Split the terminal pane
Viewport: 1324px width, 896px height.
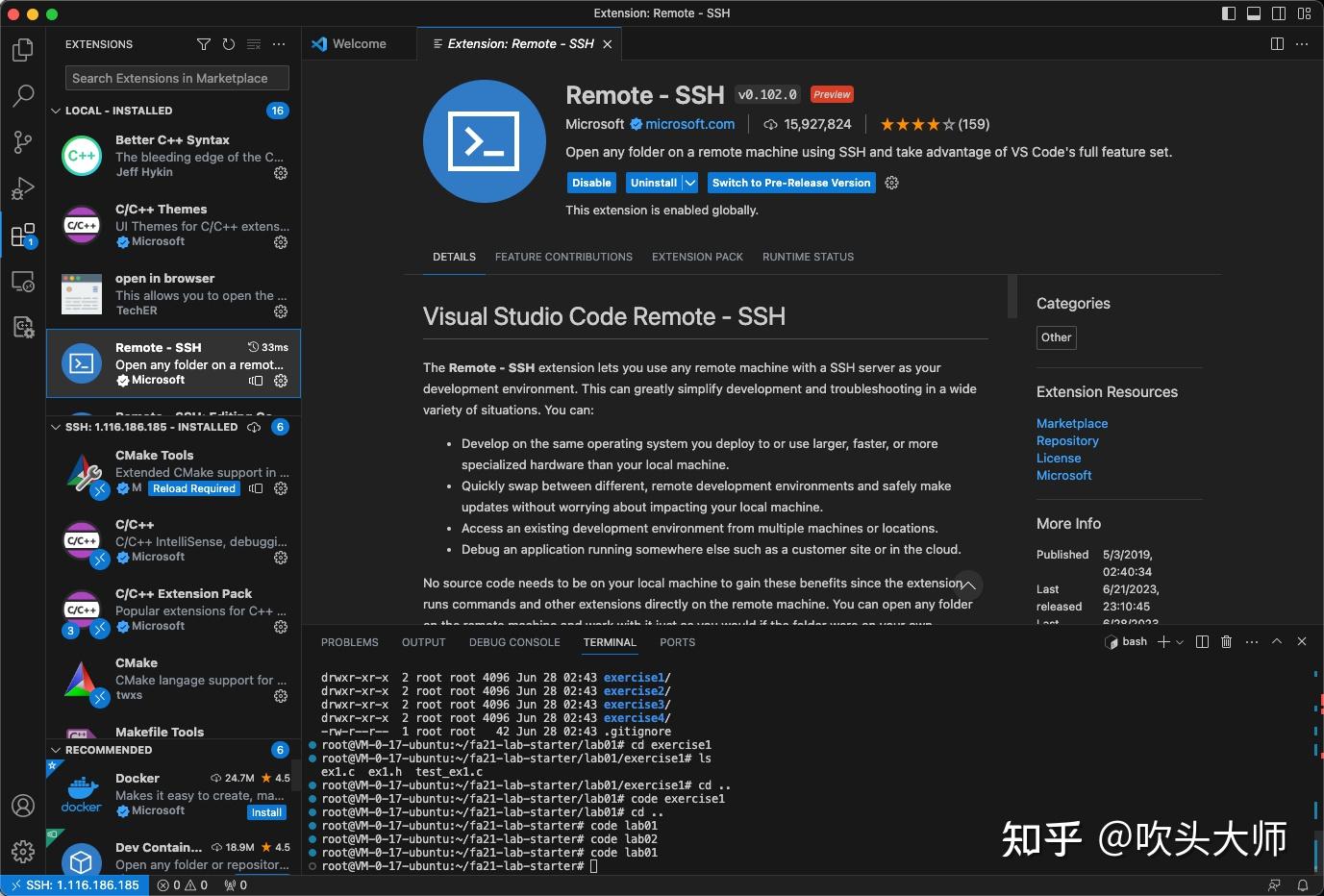[x=1201, y=641]
